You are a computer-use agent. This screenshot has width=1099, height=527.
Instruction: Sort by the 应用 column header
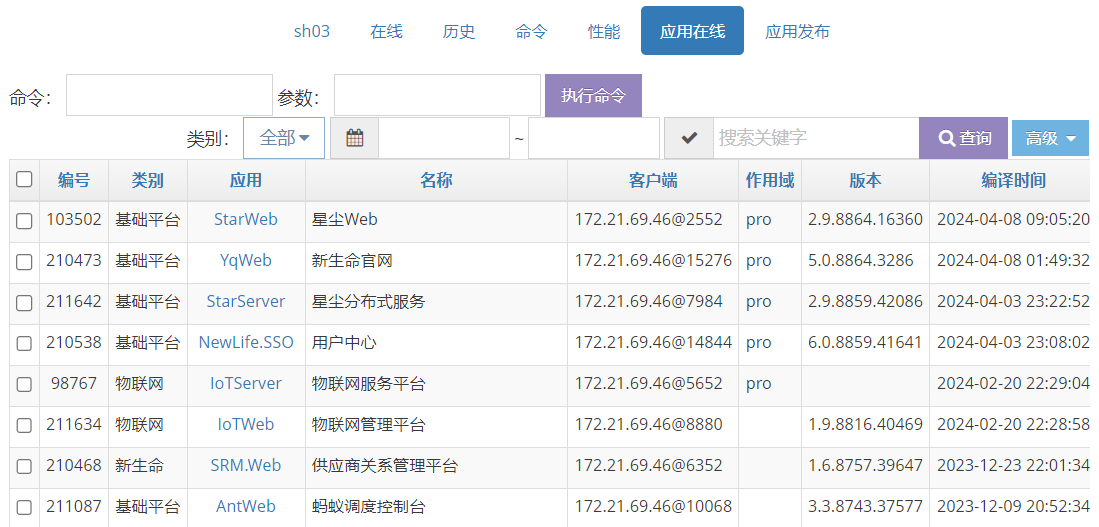click(x=246, y=180)
